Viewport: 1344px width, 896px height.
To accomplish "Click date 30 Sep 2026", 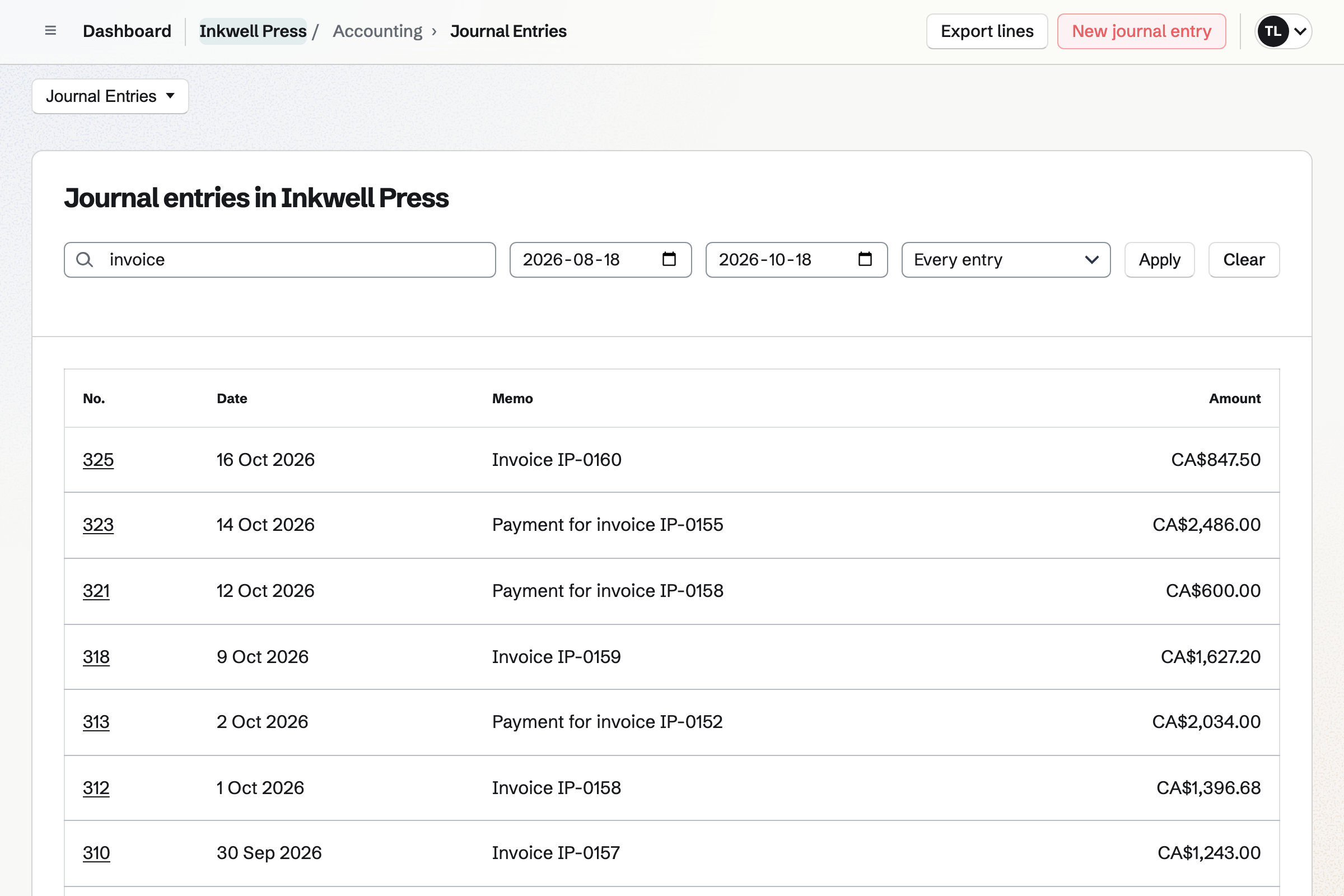I will pyautogui.click(x=269, y=853).
